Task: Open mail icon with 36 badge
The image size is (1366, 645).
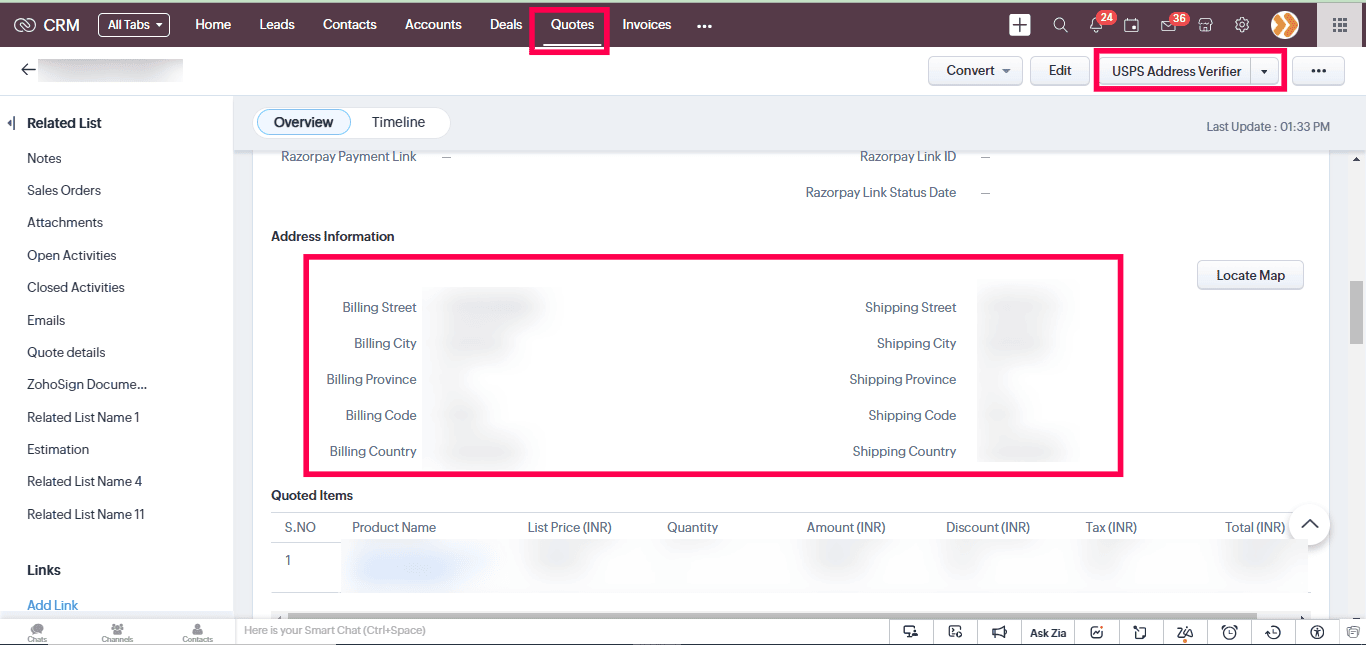Action: (x=1168, y=25)
